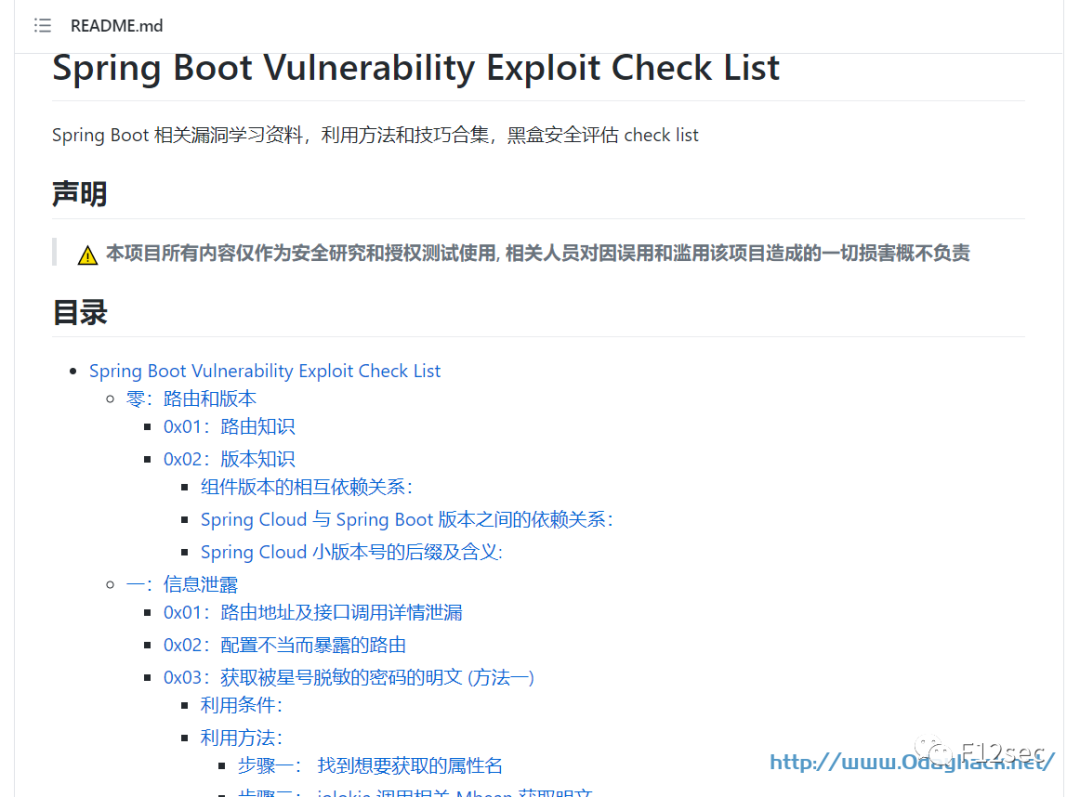Click the README.md file title

(x=116, y=25)
